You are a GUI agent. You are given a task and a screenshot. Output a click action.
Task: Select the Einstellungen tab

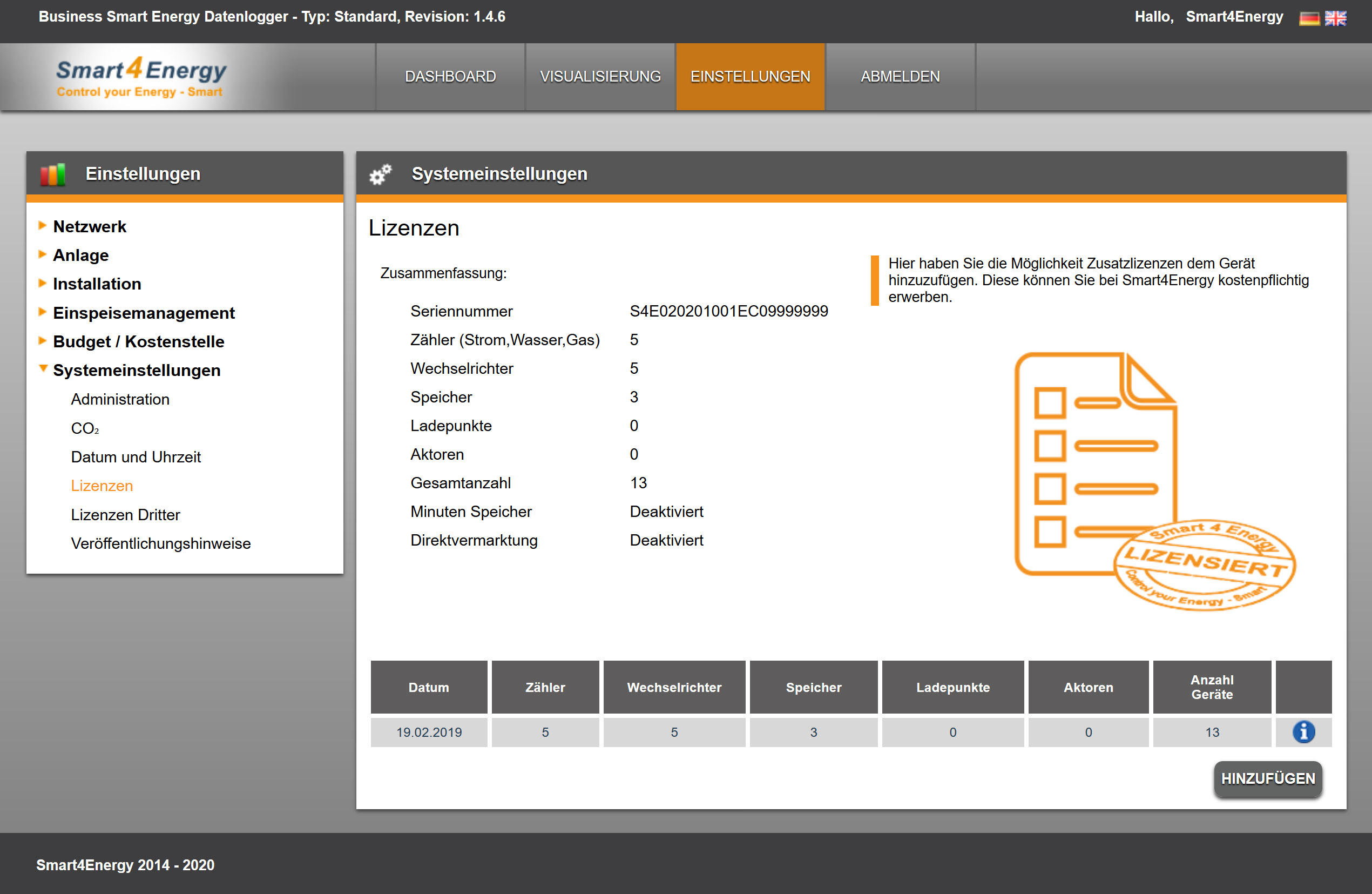[x=750, y=76]
